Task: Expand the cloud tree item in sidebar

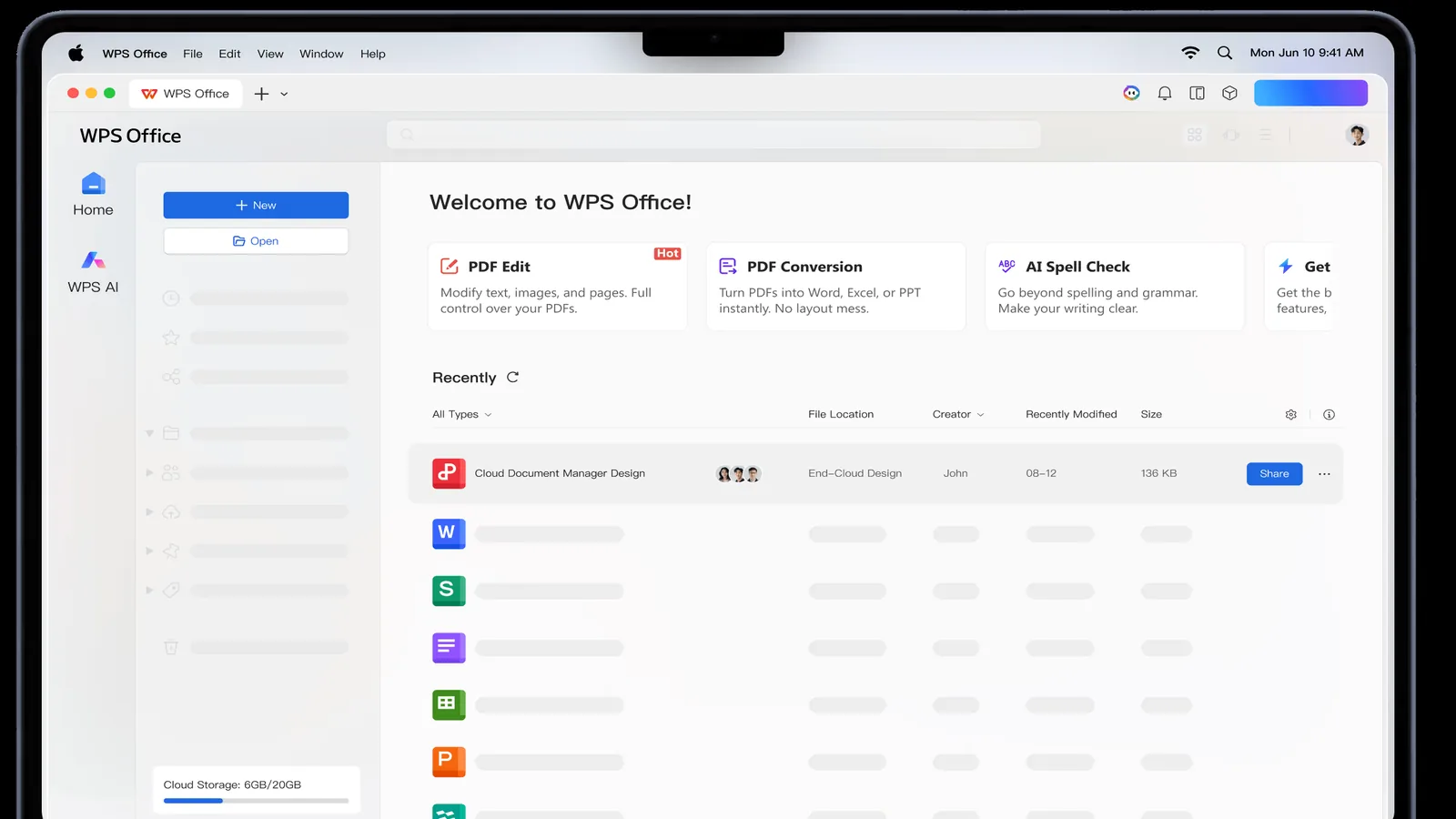Action: click(x=149, y=512)
